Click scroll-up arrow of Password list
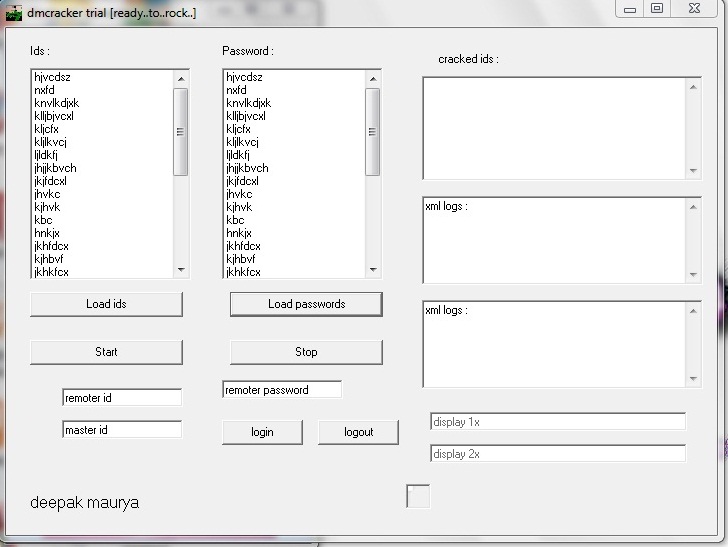This screenshot has width=728, height=547. tap(373, 79)
